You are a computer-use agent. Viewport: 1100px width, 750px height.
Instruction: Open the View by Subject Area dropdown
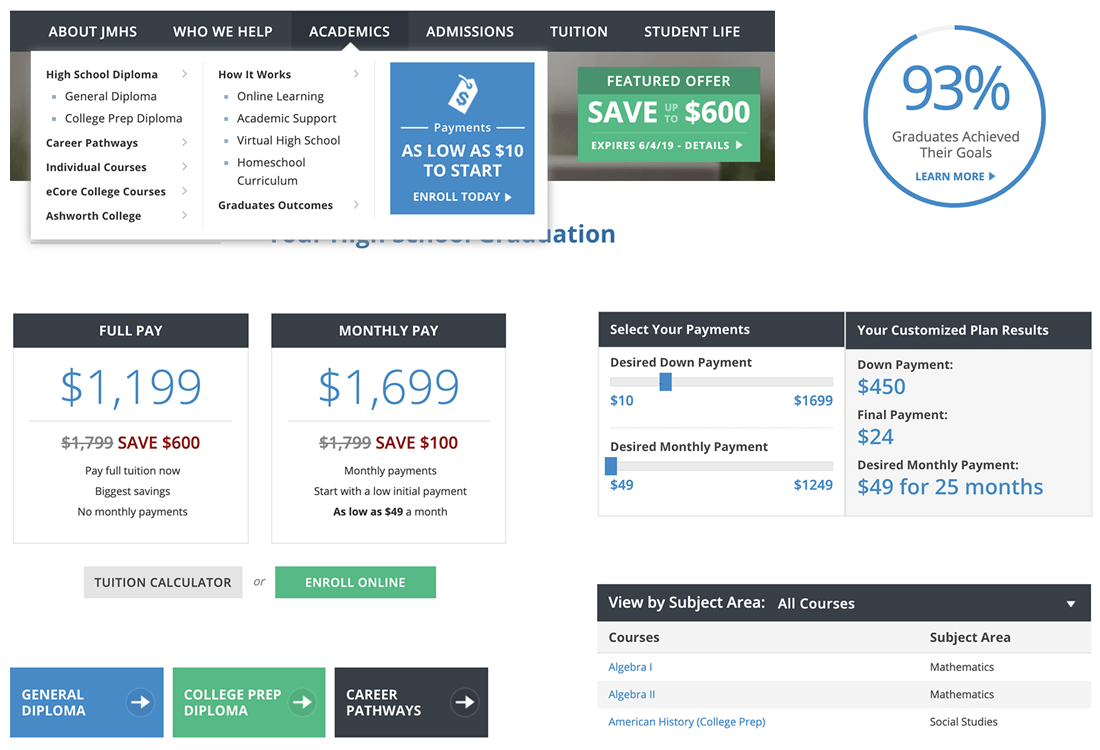tap(1070, 604)
